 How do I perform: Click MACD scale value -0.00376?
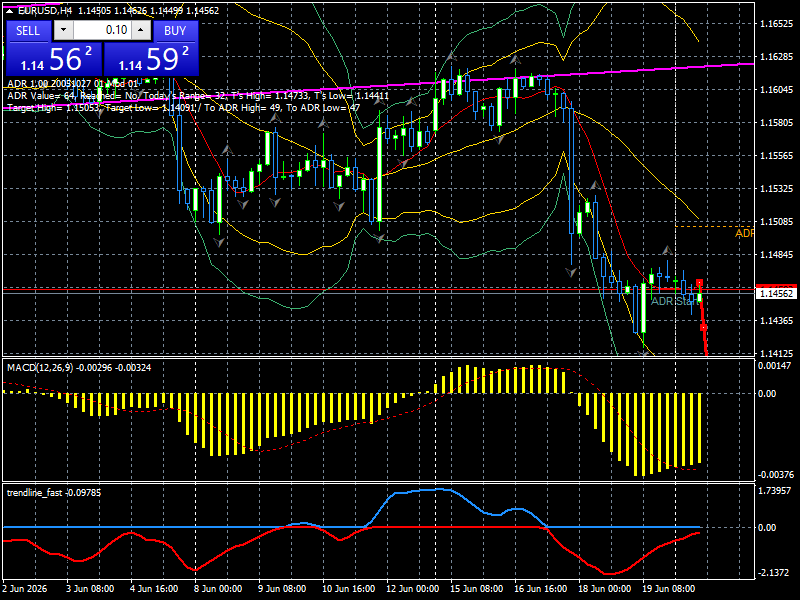tap(776, 475)
